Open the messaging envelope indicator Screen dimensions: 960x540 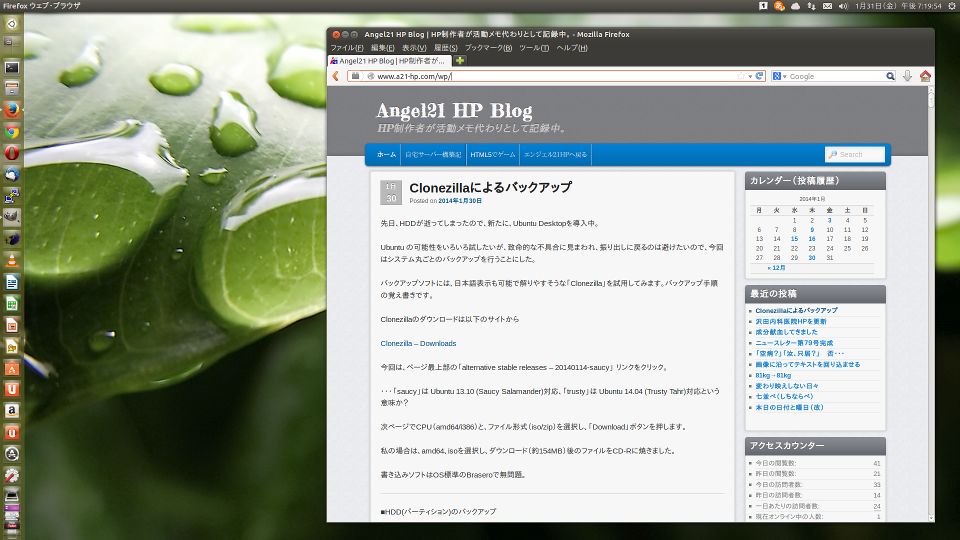click(827, 6)
